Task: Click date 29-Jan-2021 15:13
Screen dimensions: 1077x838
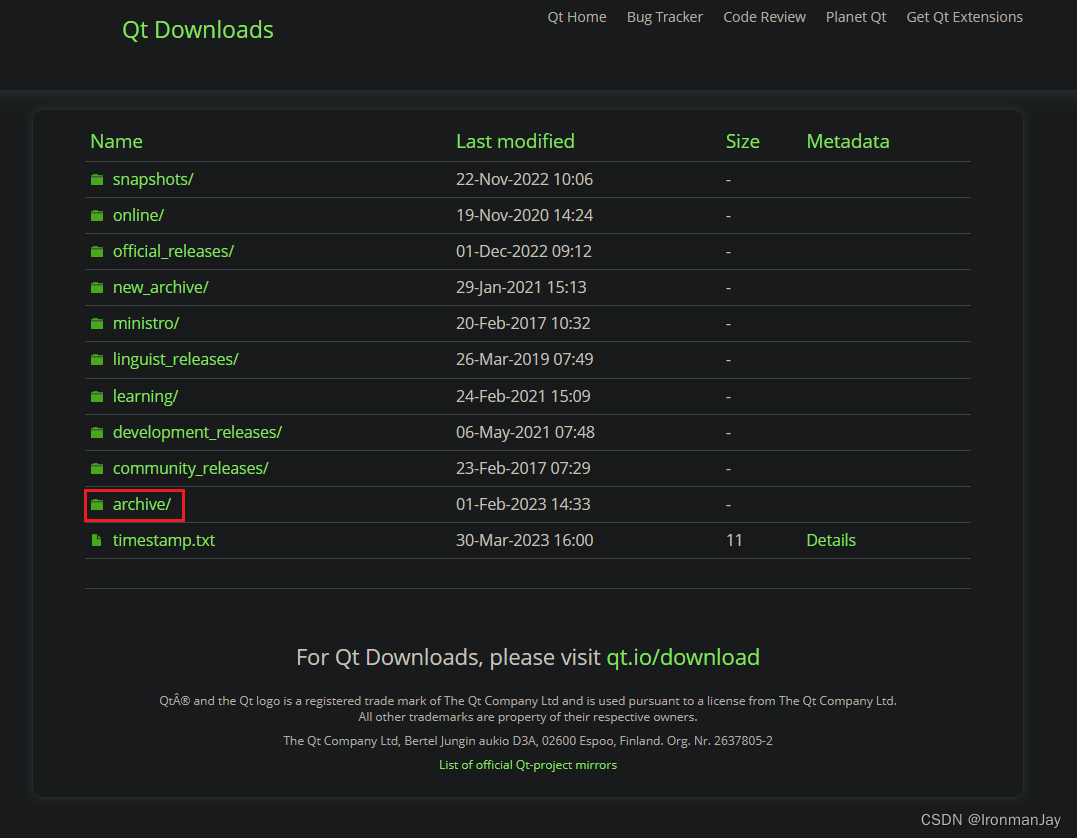Action: 521,287
